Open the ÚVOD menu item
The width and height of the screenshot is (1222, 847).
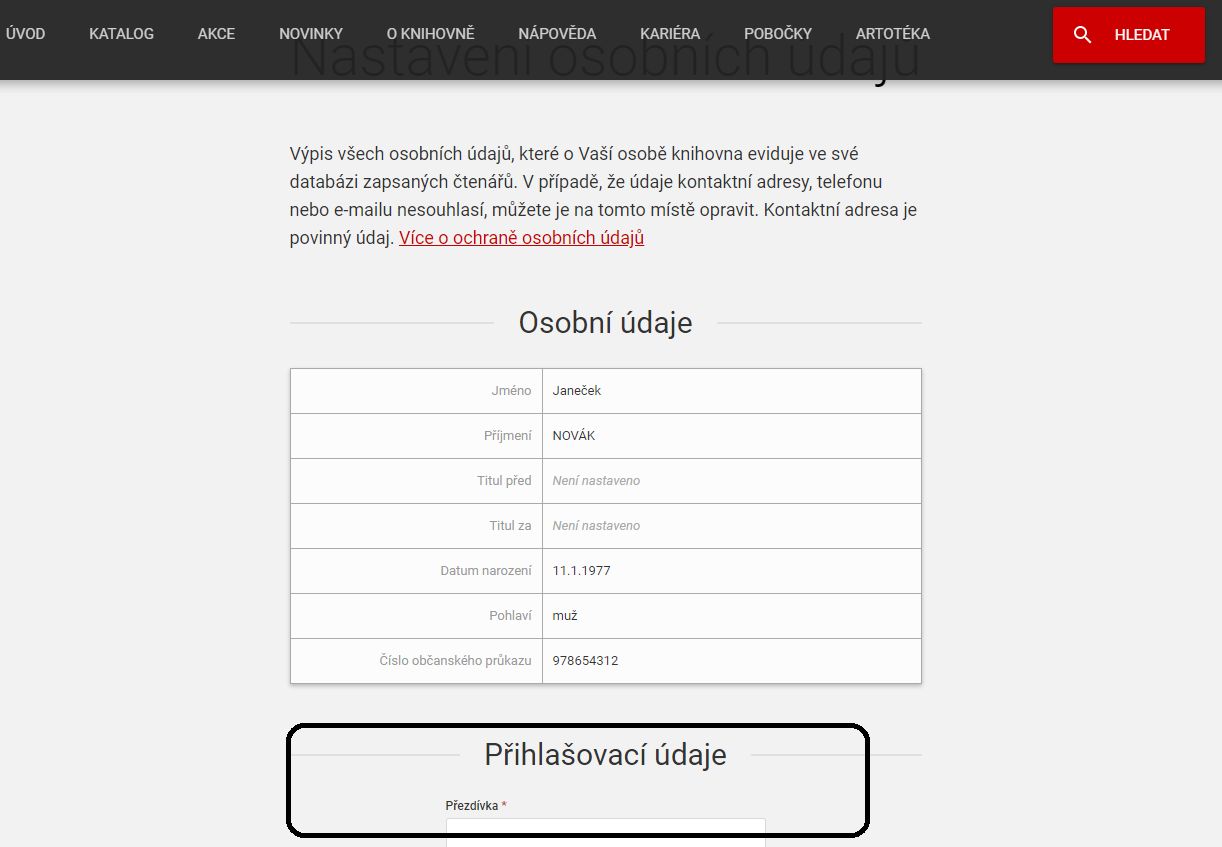pos(25,34)
